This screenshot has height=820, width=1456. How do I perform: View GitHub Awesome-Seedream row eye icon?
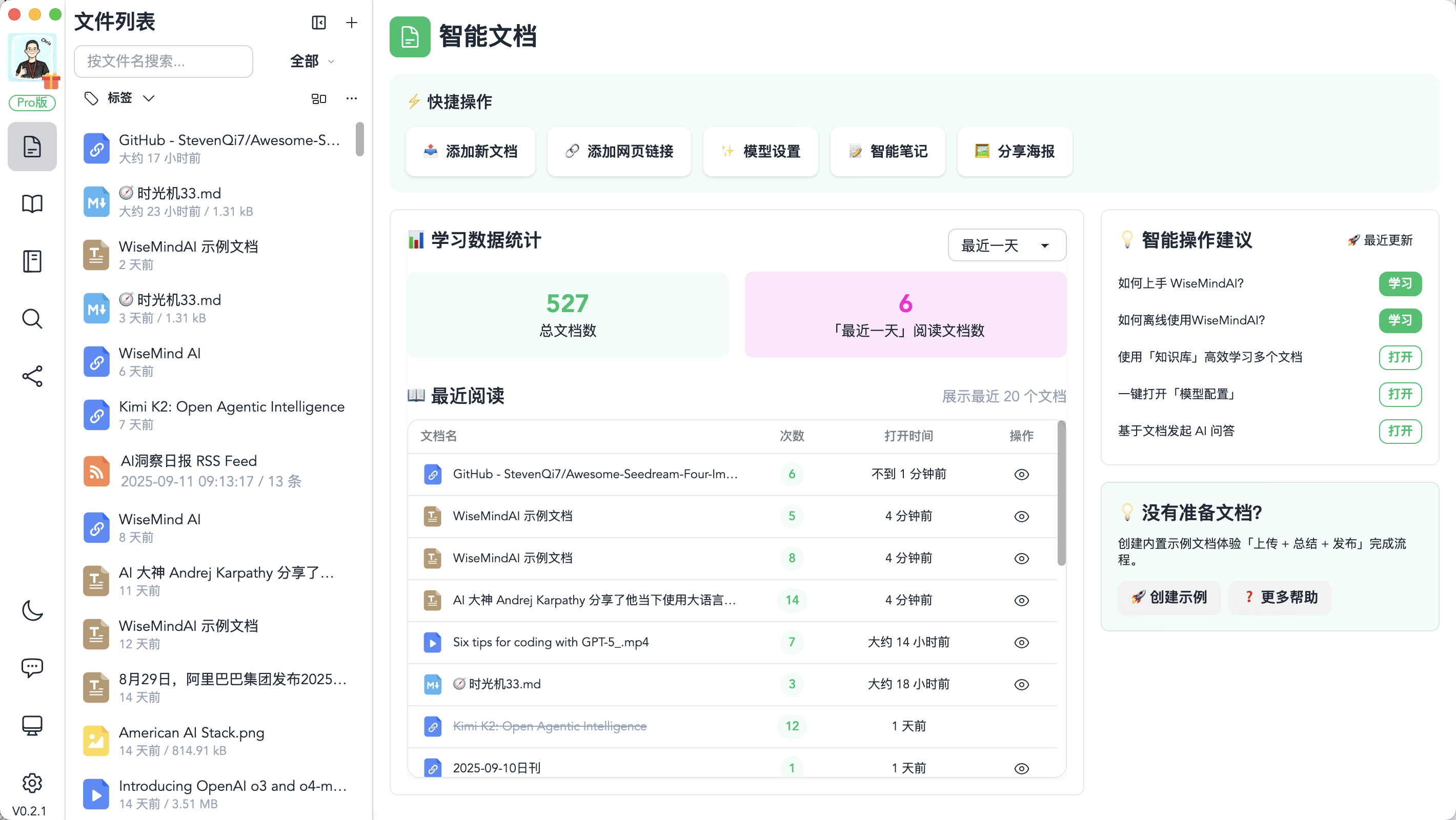1021,475
